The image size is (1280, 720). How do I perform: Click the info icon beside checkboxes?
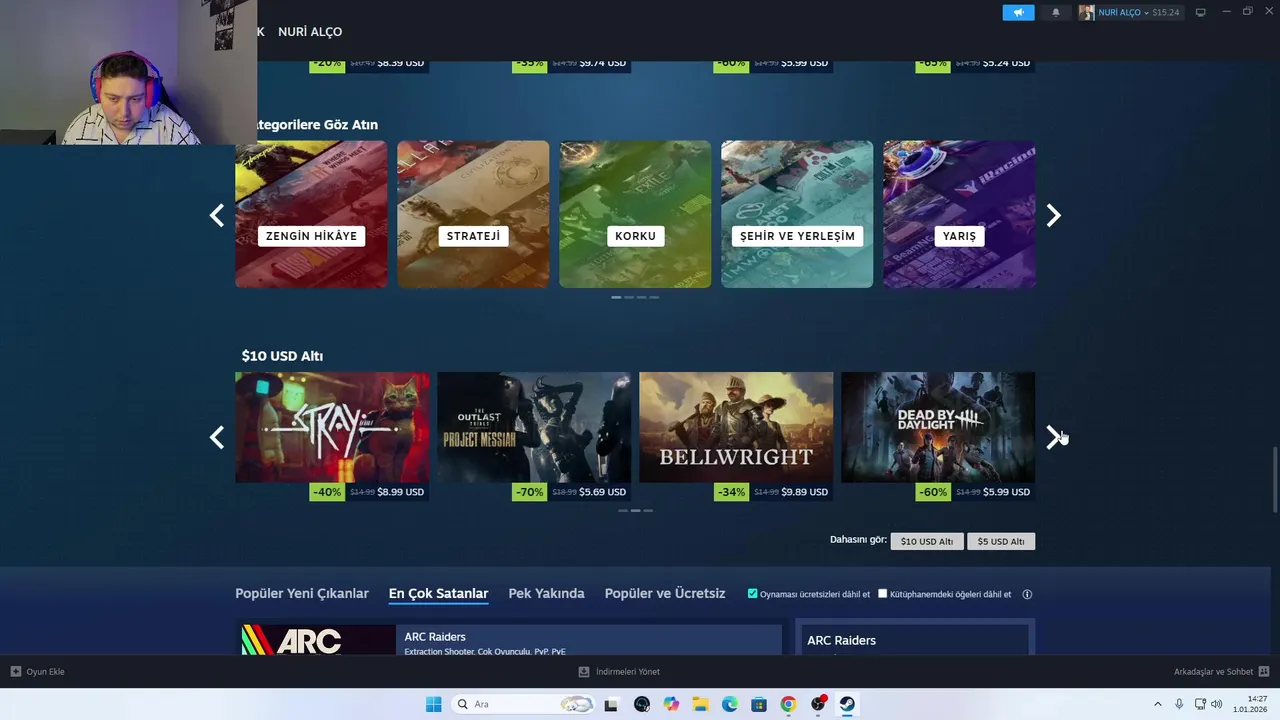click(1027, 594)
